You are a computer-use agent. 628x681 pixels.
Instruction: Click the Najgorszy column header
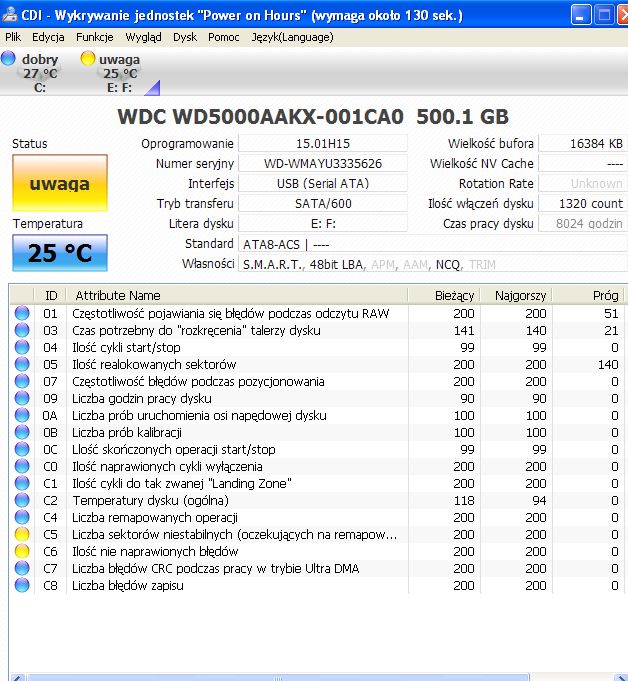pos(516,295)
